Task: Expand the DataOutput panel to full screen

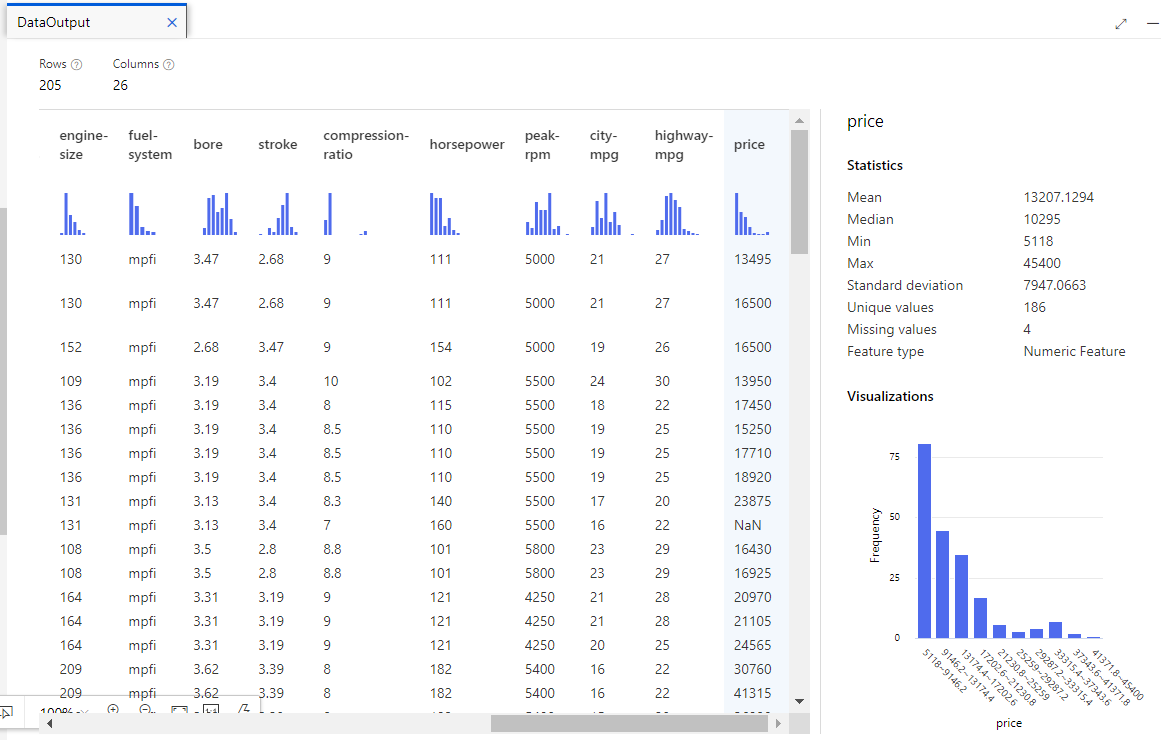Action: coord(1121,24)
